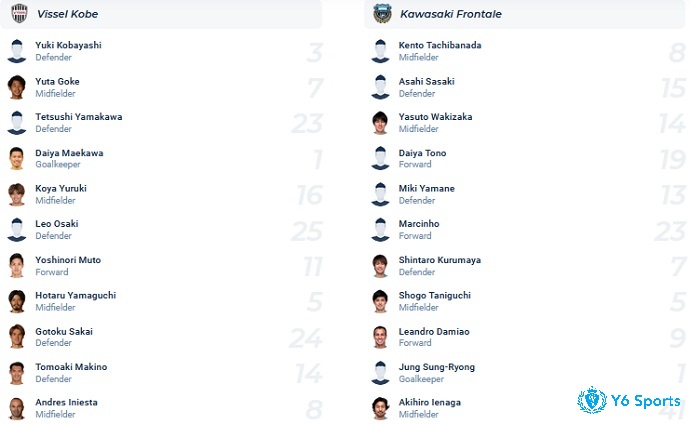690x424 pixels.
Task: Open the Vissel Kobe team header
Action: (161, 14)
